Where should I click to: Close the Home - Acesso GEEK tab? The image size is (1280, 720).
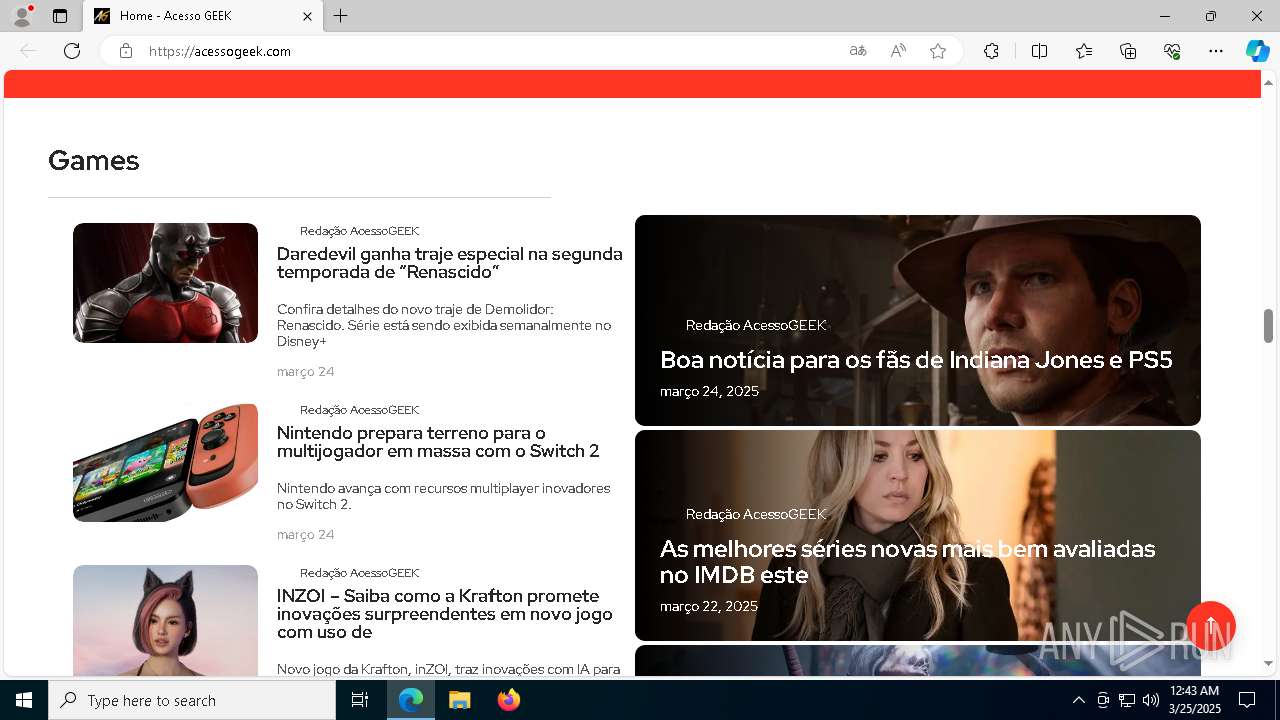pyautogui.click(x=308, y=16)
